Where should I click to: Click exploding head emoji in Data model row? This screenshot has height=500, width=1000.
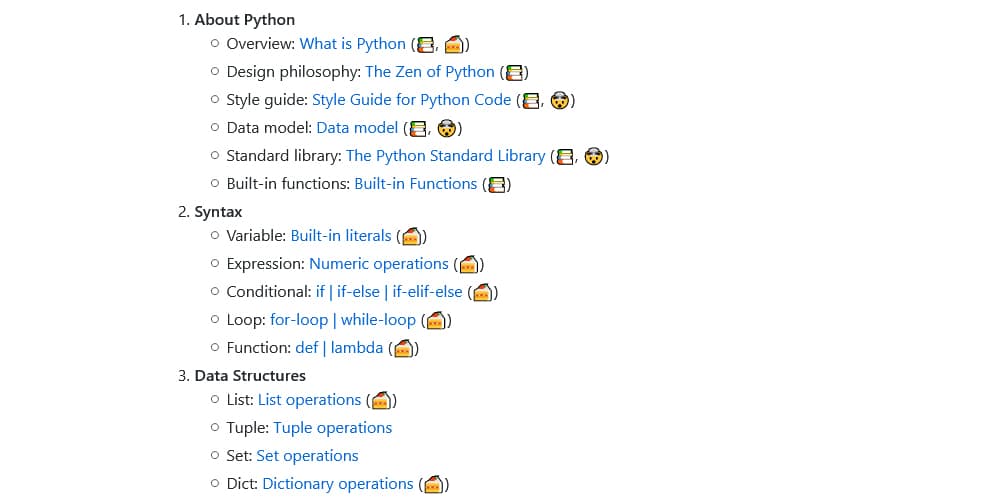tap(446, 129)
